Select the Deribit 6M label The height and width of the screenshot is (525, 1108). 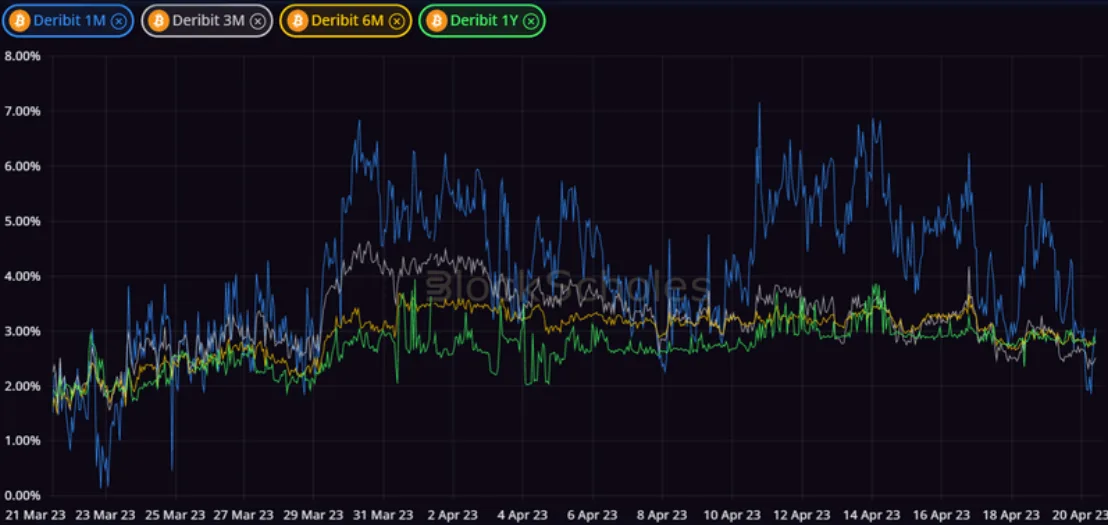(x=348, y=20)
